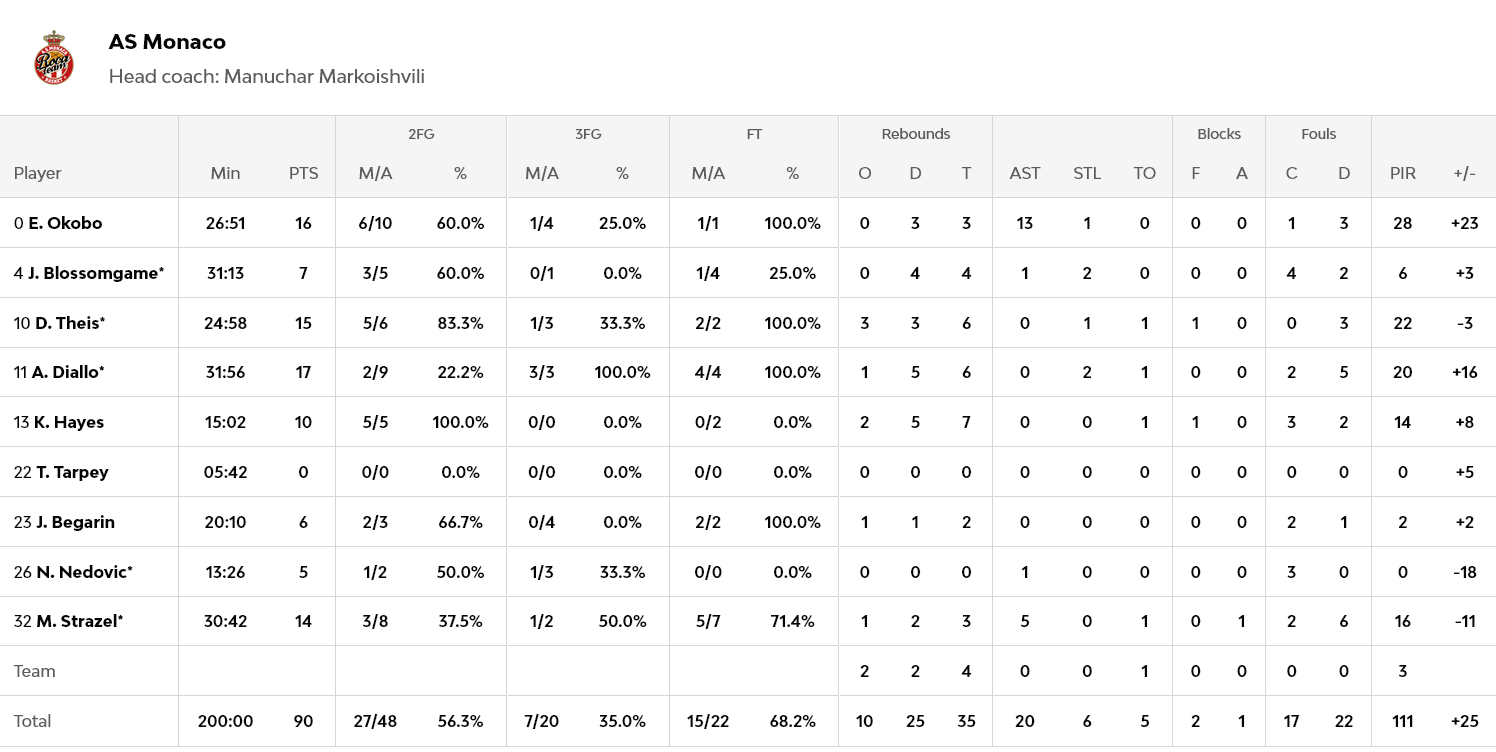Click on D. Theis player name
This screenshot has height=752, width=1496.
click(70, 323)
